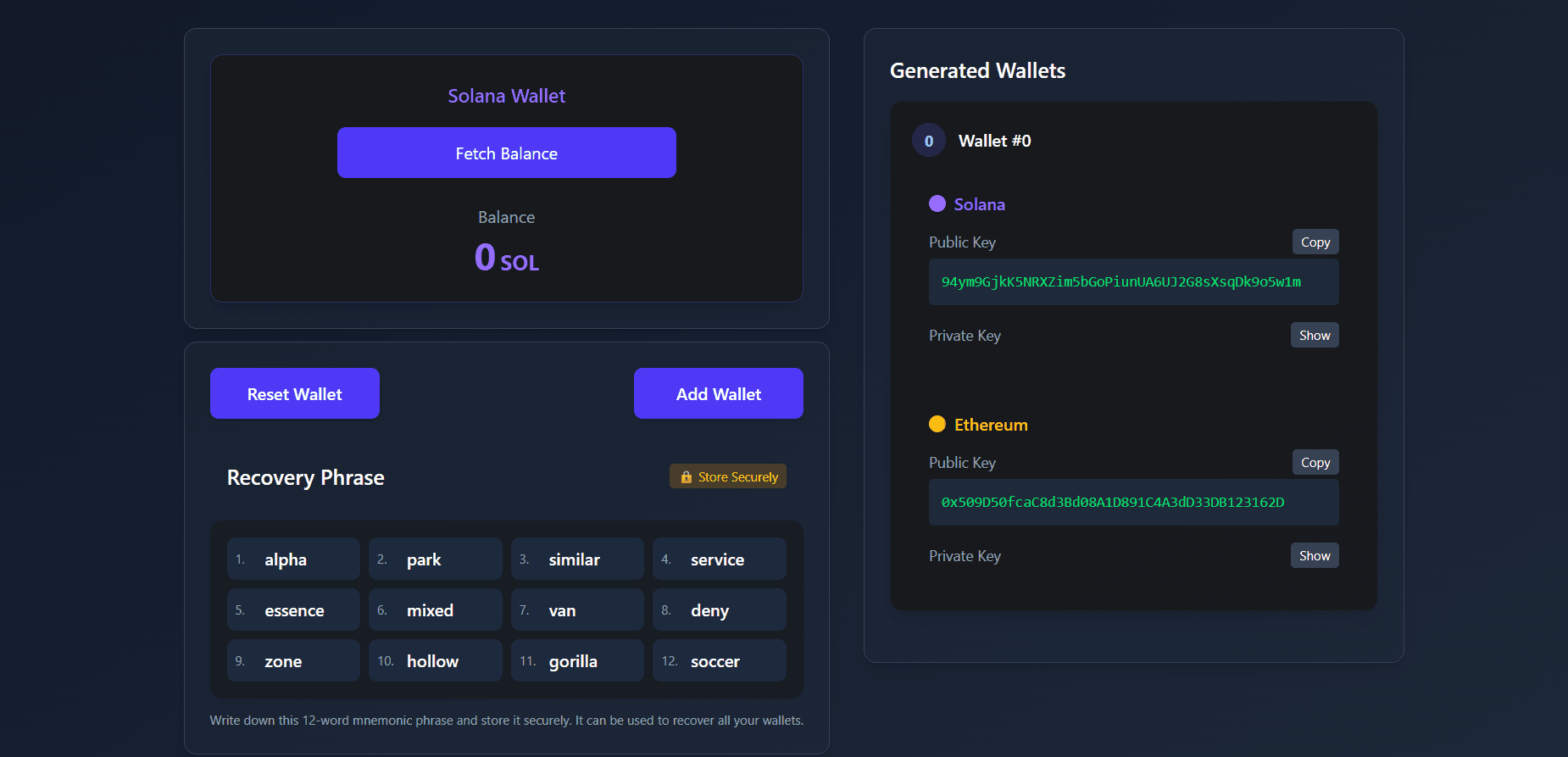This screenshot has height=757, width=1568.
Task: Click recovery word 3 'similar'
Action: 577,559
